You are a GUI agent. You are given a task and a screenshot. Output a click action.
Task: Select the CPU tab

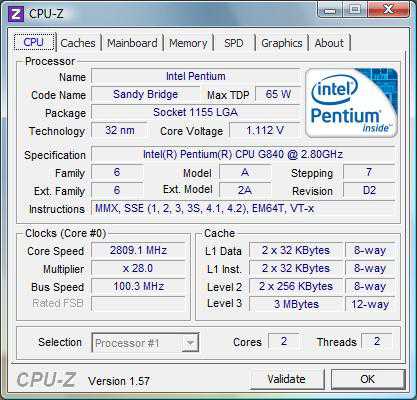tap(34, 42)
